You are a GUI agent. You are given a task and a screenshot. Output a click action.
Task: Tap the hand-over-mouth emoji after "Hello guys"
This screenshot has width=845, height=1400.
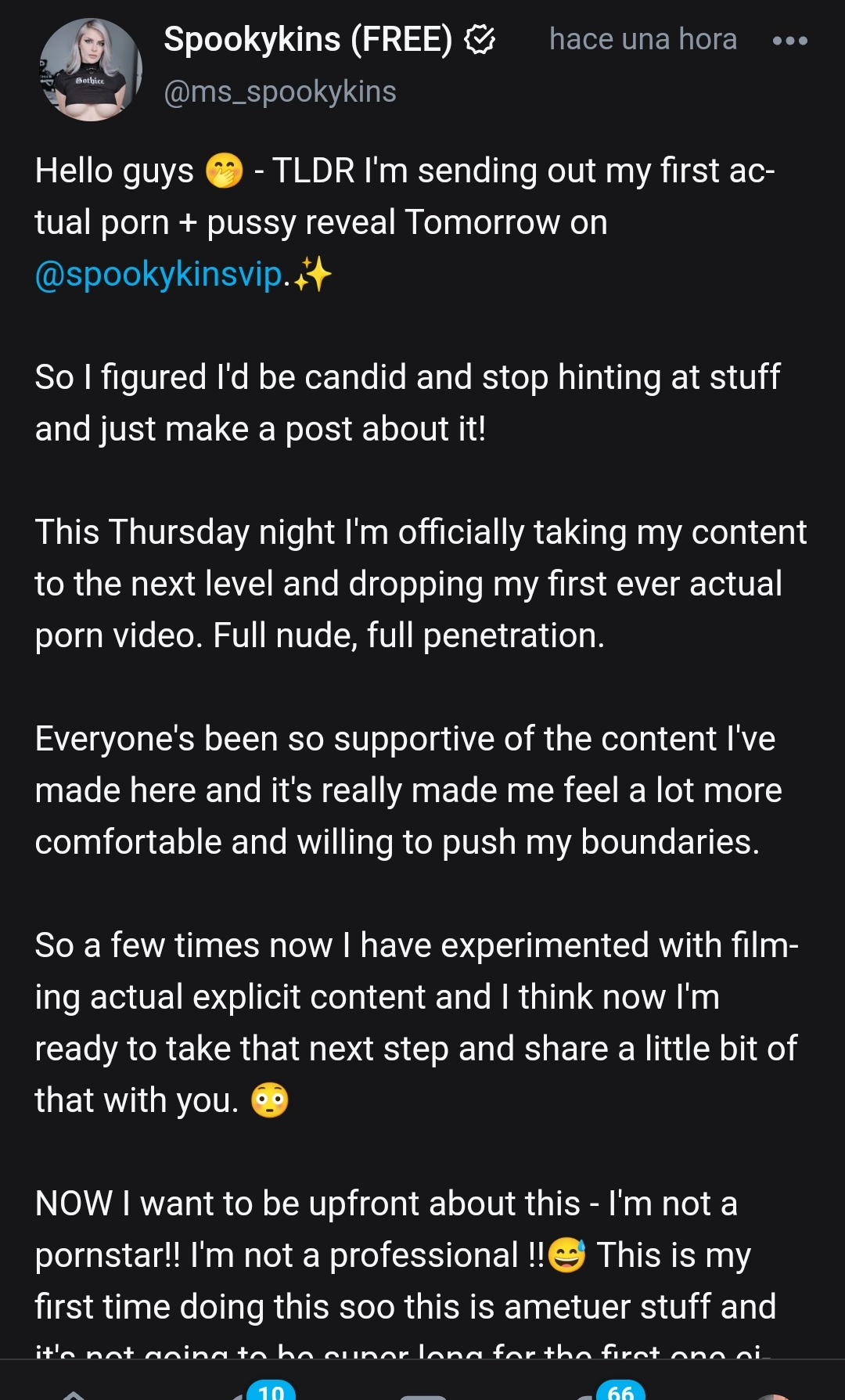pos(225,171)
